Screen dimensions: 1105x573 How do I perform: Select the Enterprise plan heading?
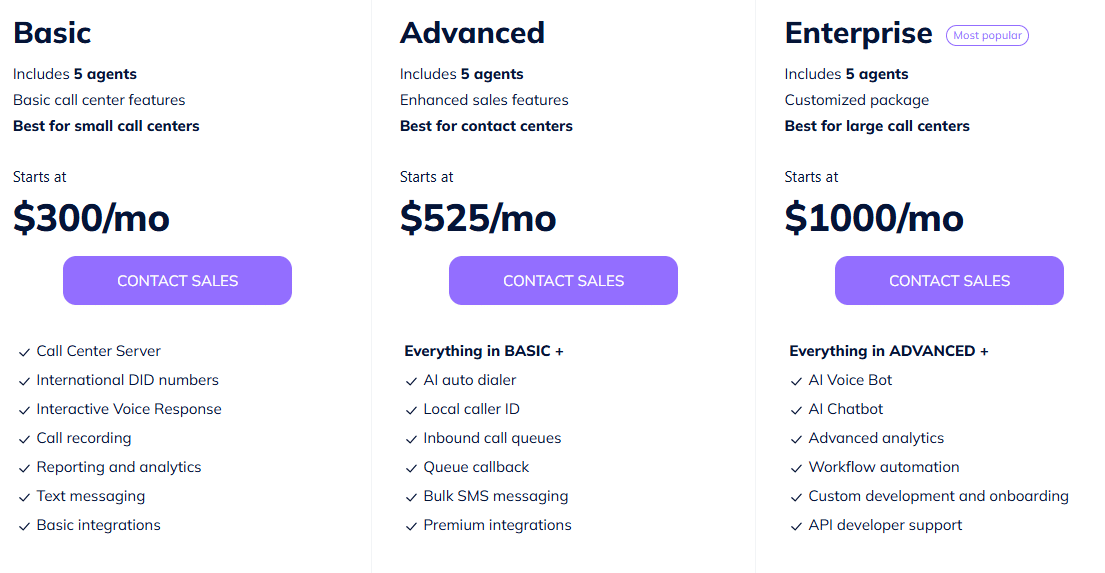pos(858,33)
